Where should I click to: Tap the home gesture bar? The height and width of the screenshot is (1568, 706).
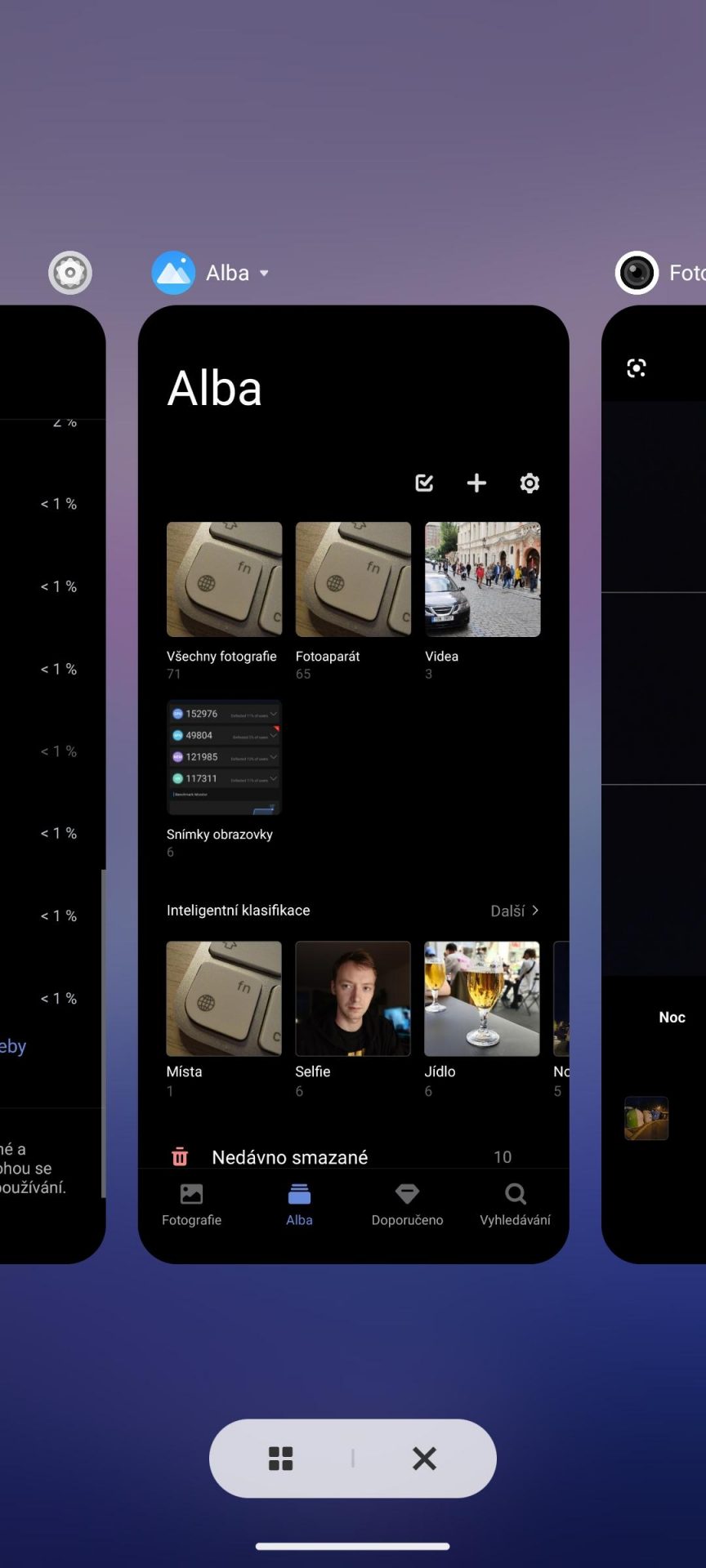point(353,1546)
